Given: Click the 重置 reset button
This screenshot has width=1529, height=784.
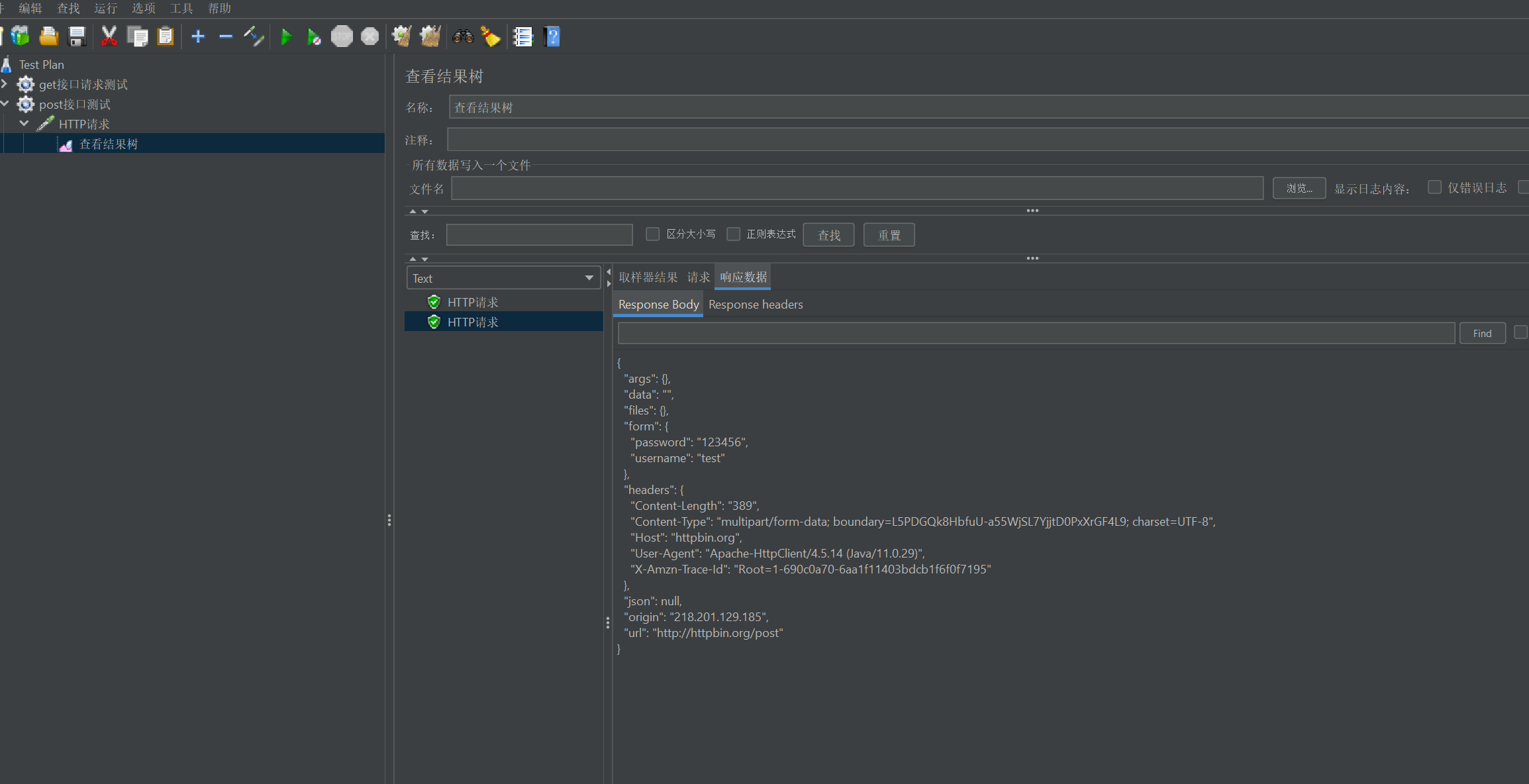Looking at the screenshot, I should pyautogui.click(x=889, y=235).
